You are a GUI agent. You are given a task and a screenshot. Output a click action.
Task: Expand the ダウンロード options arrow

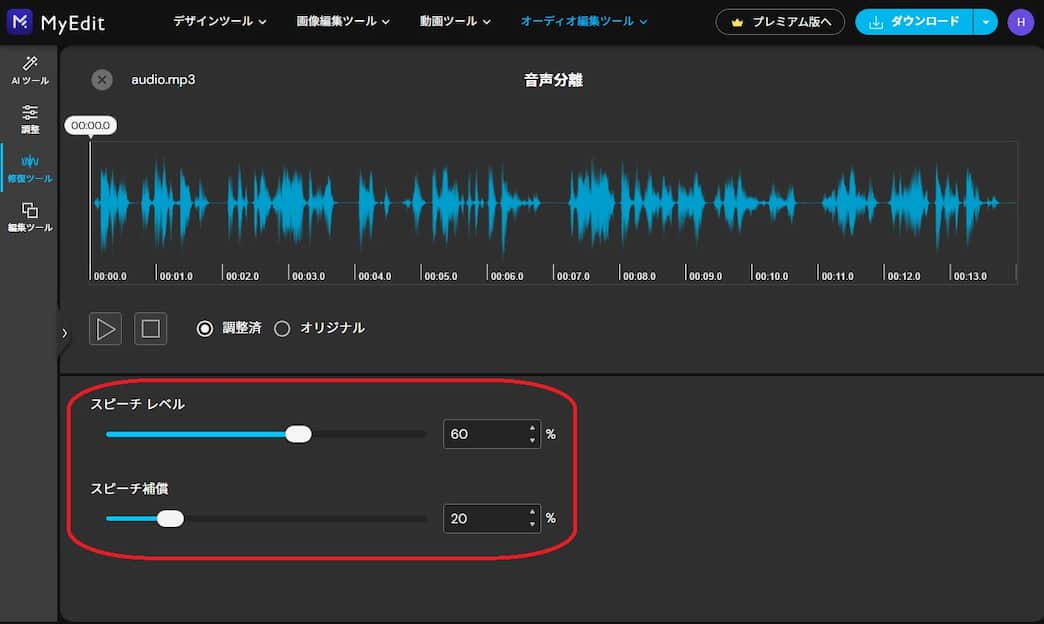[984, 21]
